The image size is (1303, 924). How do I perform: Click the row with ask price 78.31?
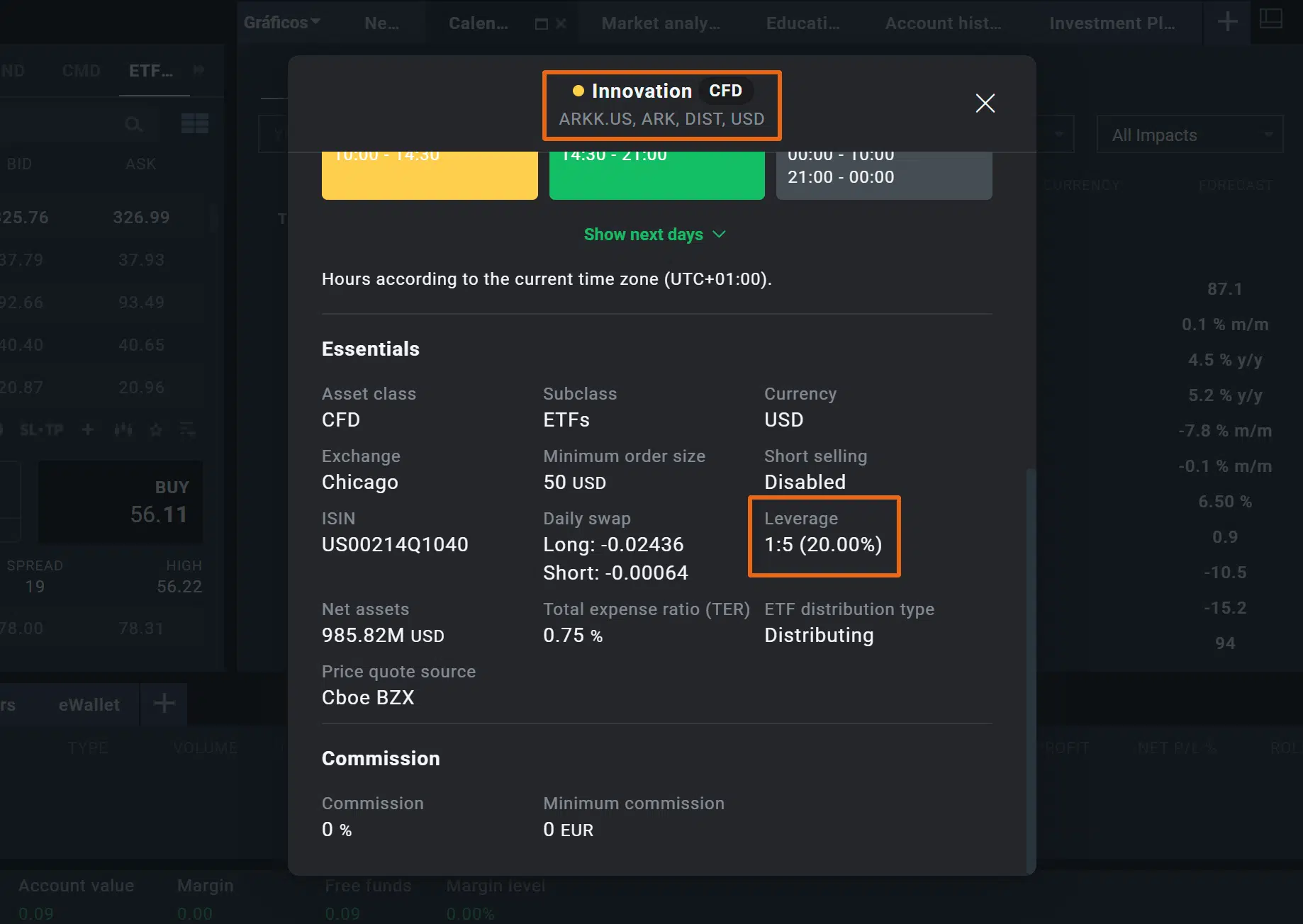(x=103, y=629)
